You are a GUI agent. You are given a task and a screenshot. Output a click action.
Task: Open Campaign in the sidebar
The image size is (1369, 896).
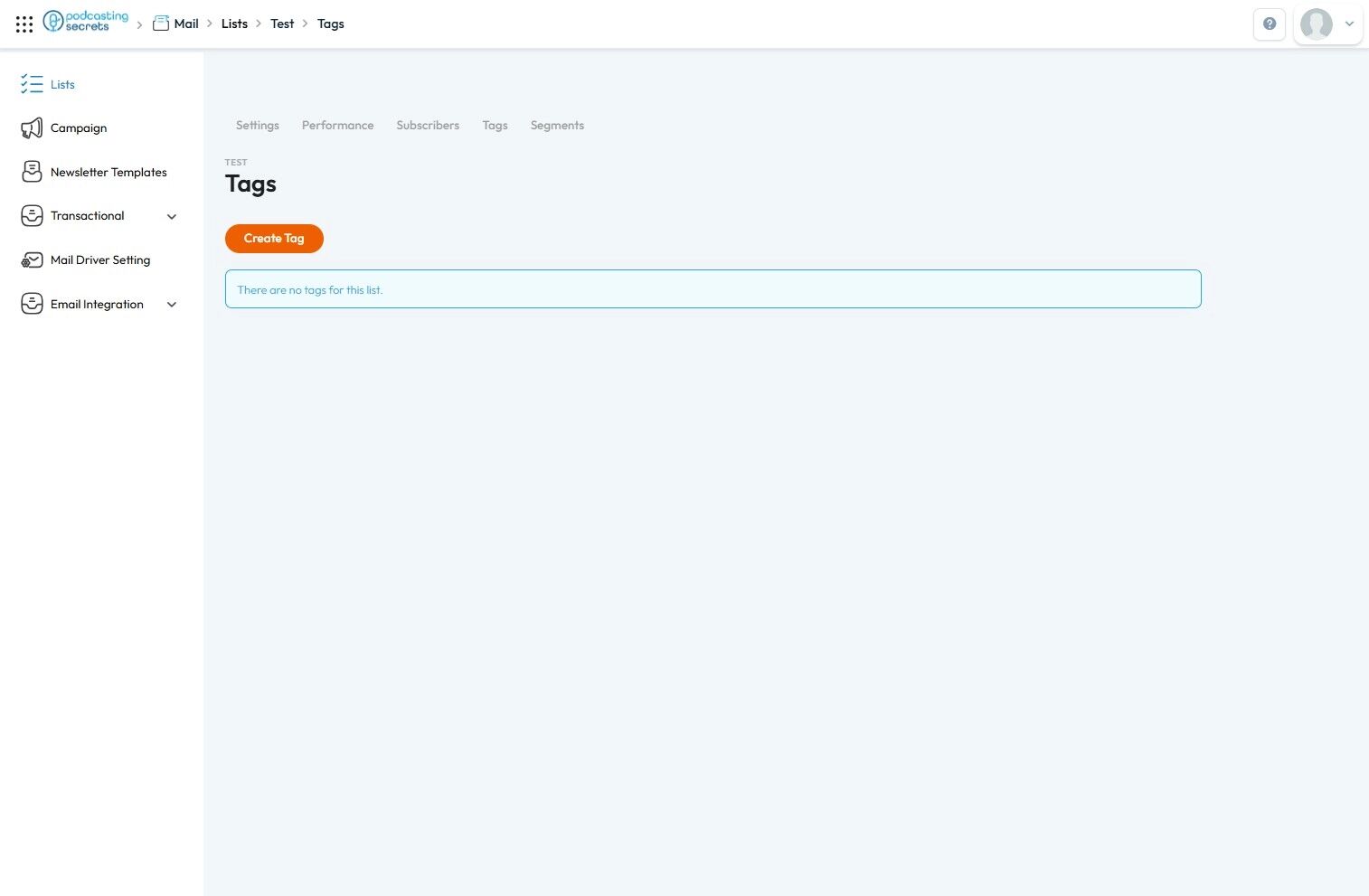pos(79,128)
